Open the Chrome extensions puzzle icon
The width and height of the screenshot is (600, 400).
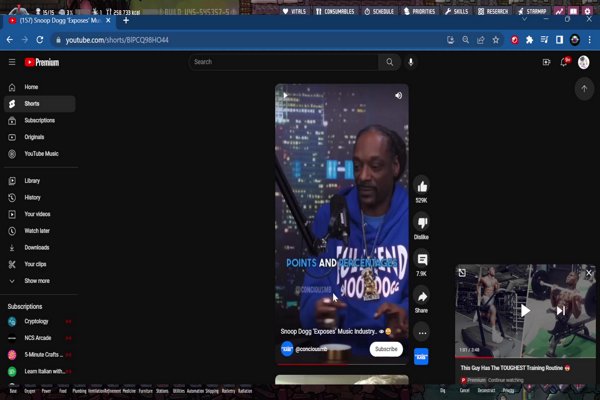[529, 40]
